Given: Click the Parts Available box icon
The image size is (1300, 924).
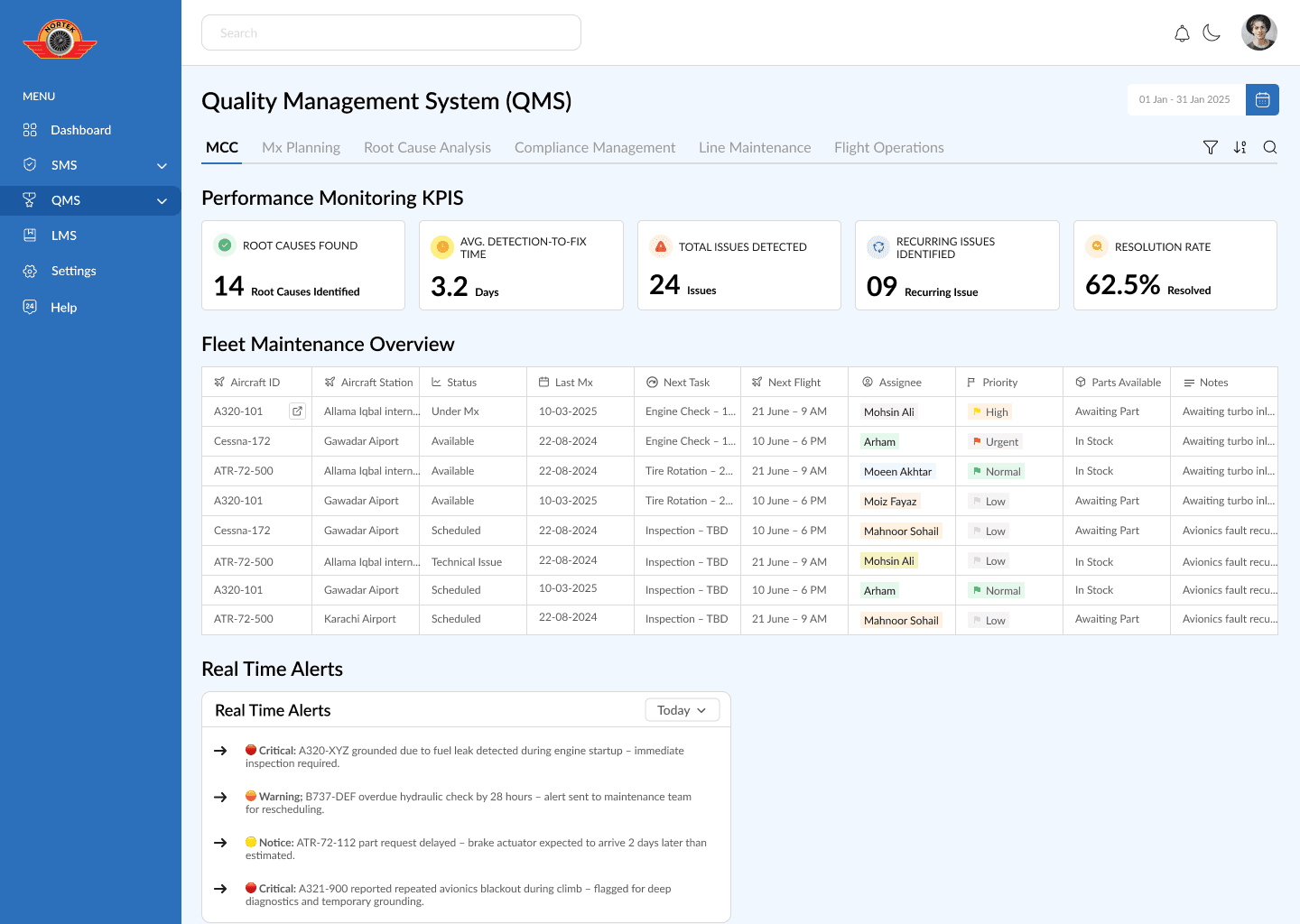Looking at the screenshot, I should pos(1081,382).
